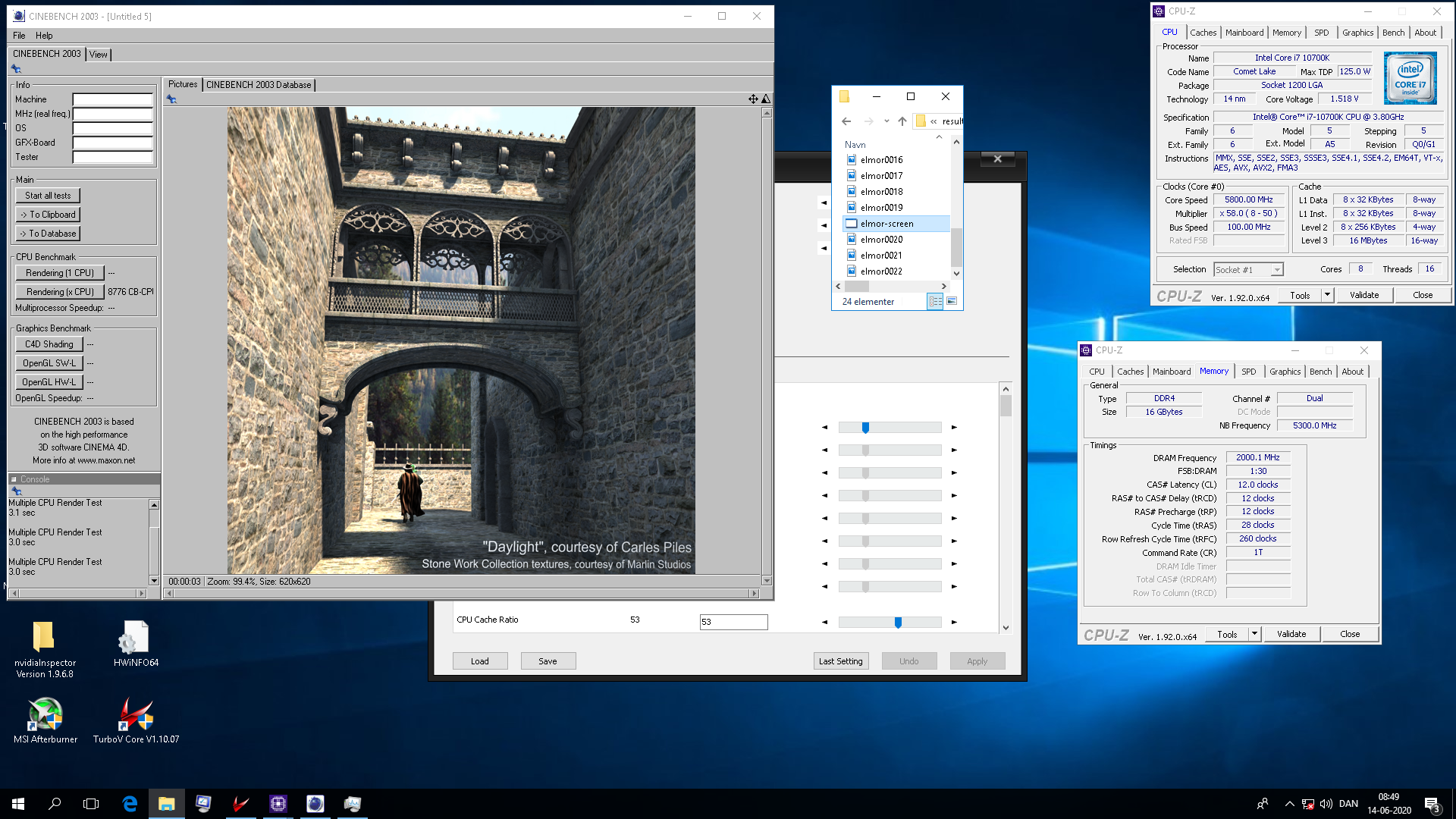Image resolution: width=1456 pixels, height=819 pixels.
Task: Open Help menu in CINEBENCH
Action: (44, 36)
